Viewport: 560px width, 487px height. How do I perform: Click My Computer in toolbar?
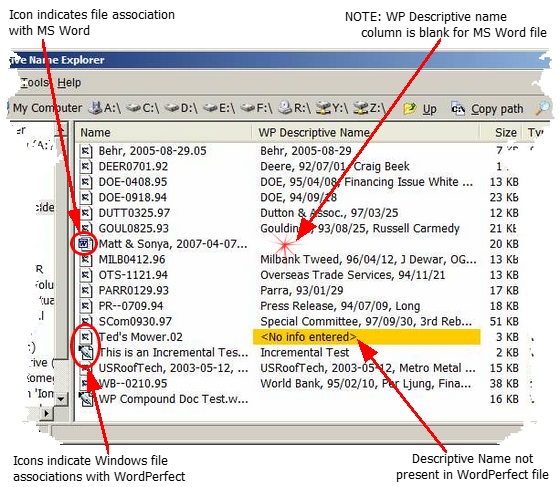47,108
